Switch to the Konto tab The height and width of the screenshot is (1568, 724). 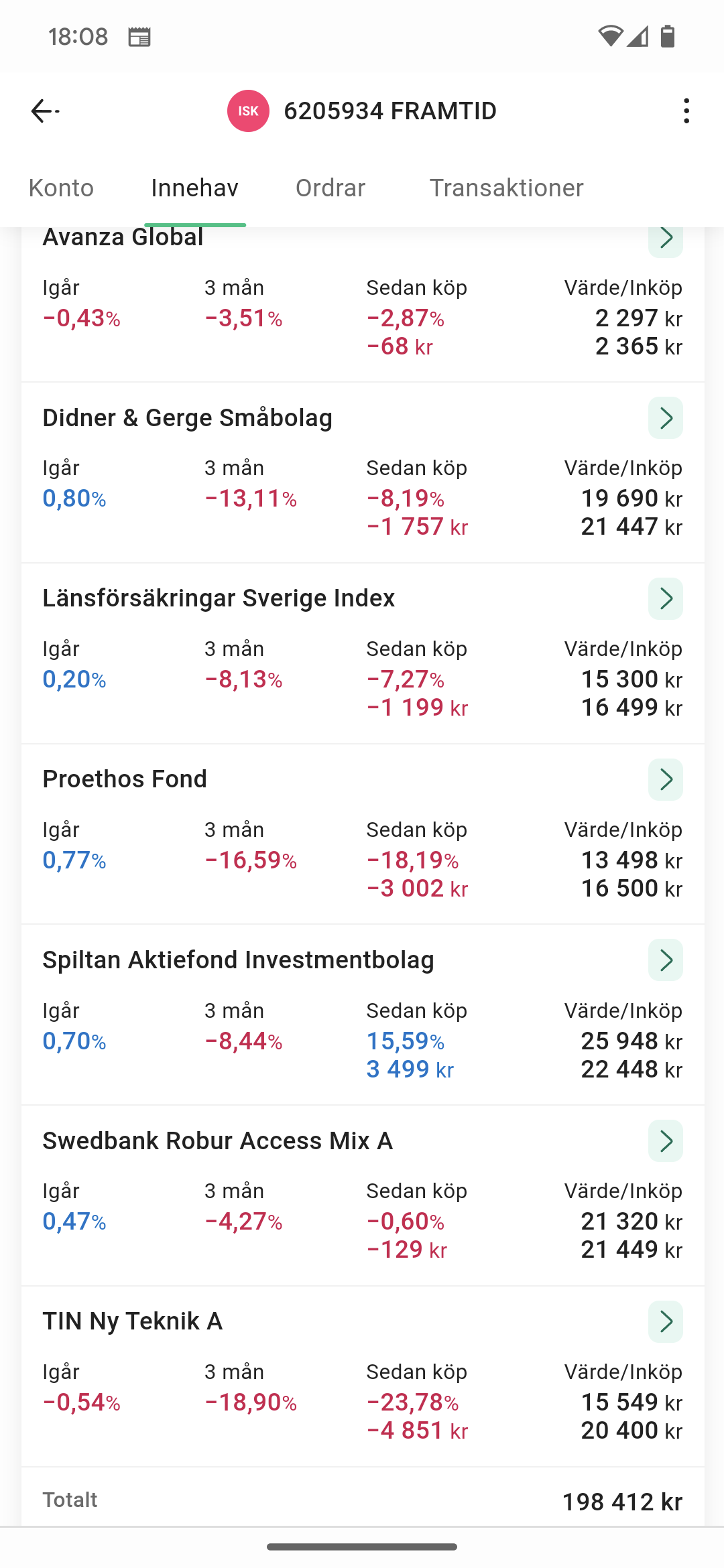pos(61,188)
